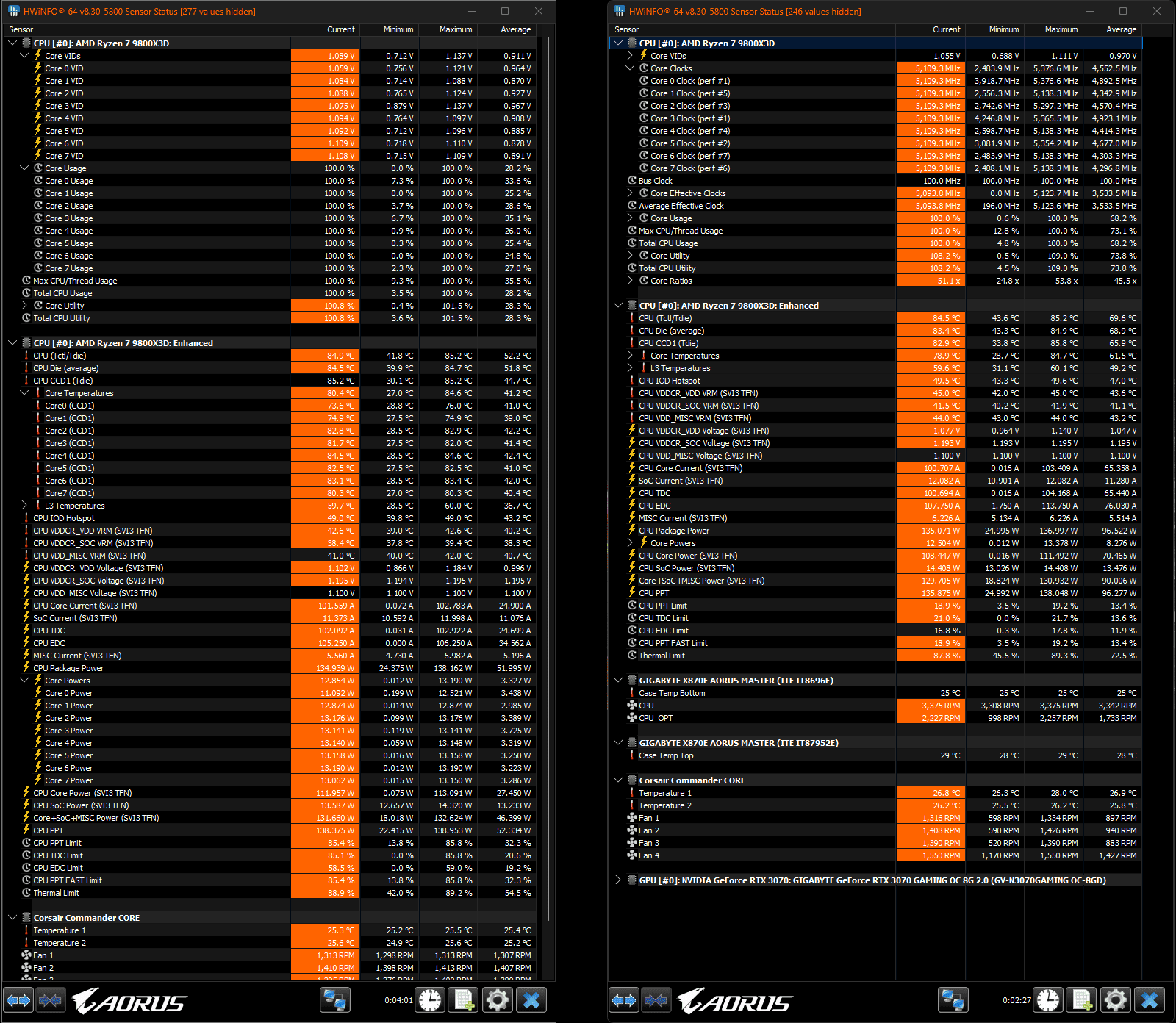Select the Core 7 VID row
This screenshot has width=1176, height=1023.
[270, 156]
